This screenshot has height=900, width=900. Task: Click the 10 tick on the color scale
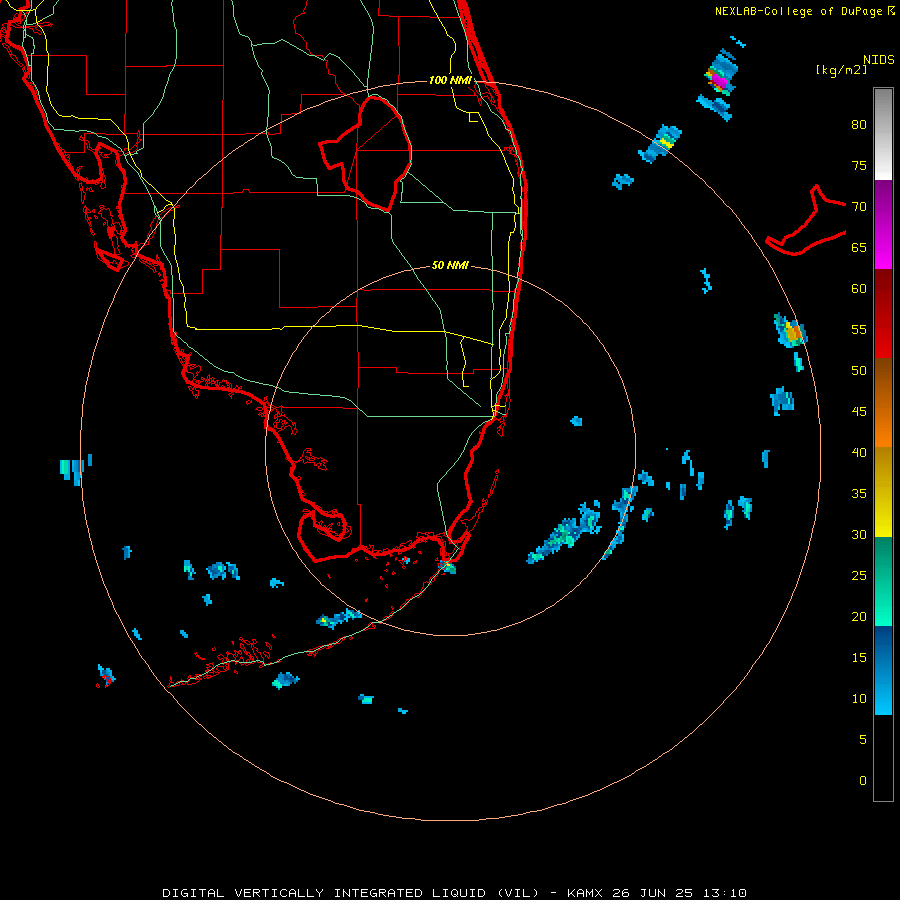point(859,699)
